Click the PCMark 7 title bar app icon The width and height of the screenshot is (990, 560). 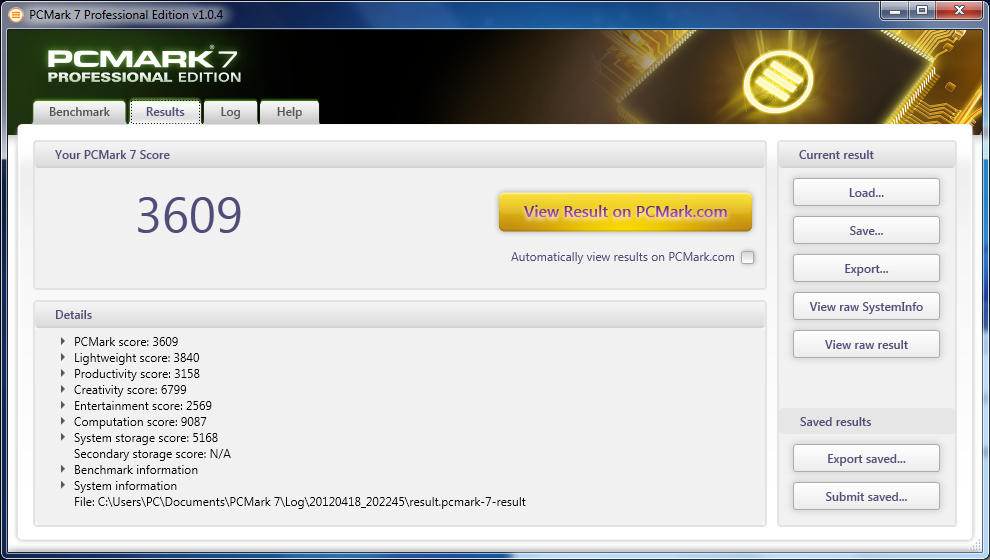click(x=16, y=14)
